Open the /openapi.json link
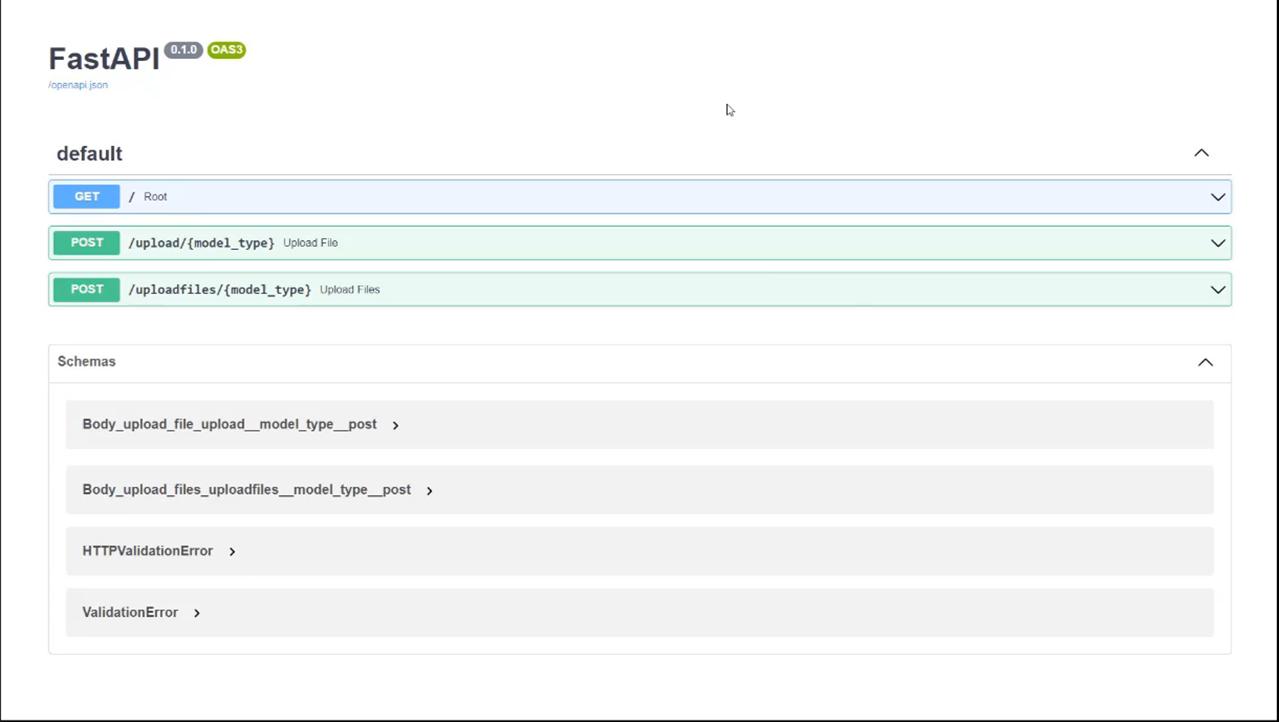 [78, 85]
